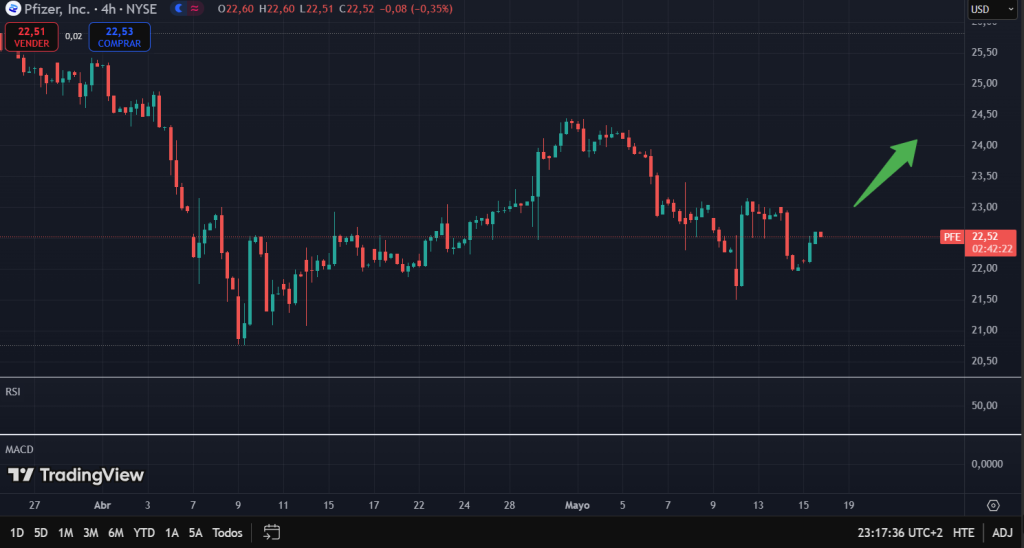
Task: Select the 5D time range
Action: pos(40,533)
